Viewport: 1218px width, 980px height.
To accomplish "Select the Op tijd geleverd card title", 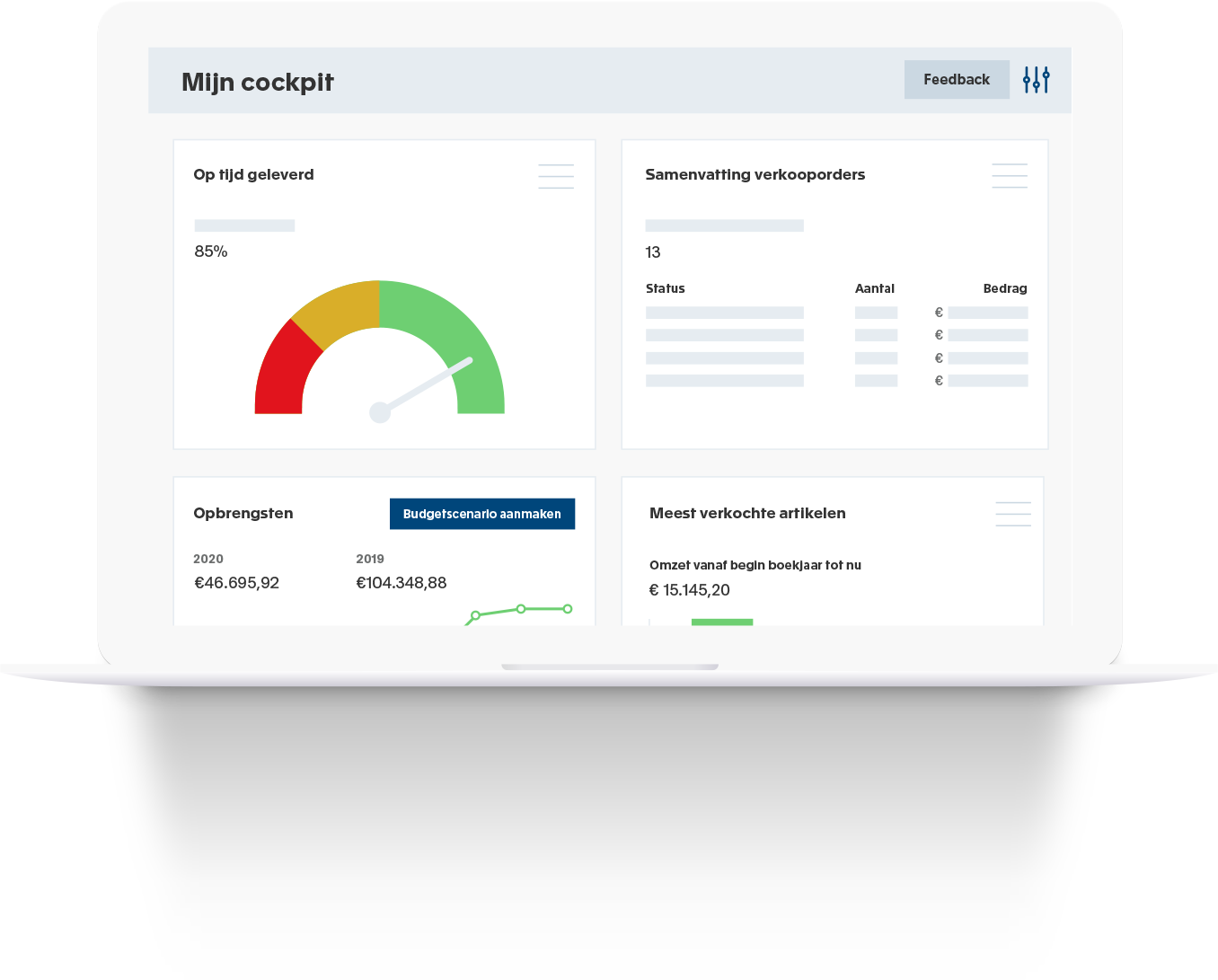I will coord(254,174).
